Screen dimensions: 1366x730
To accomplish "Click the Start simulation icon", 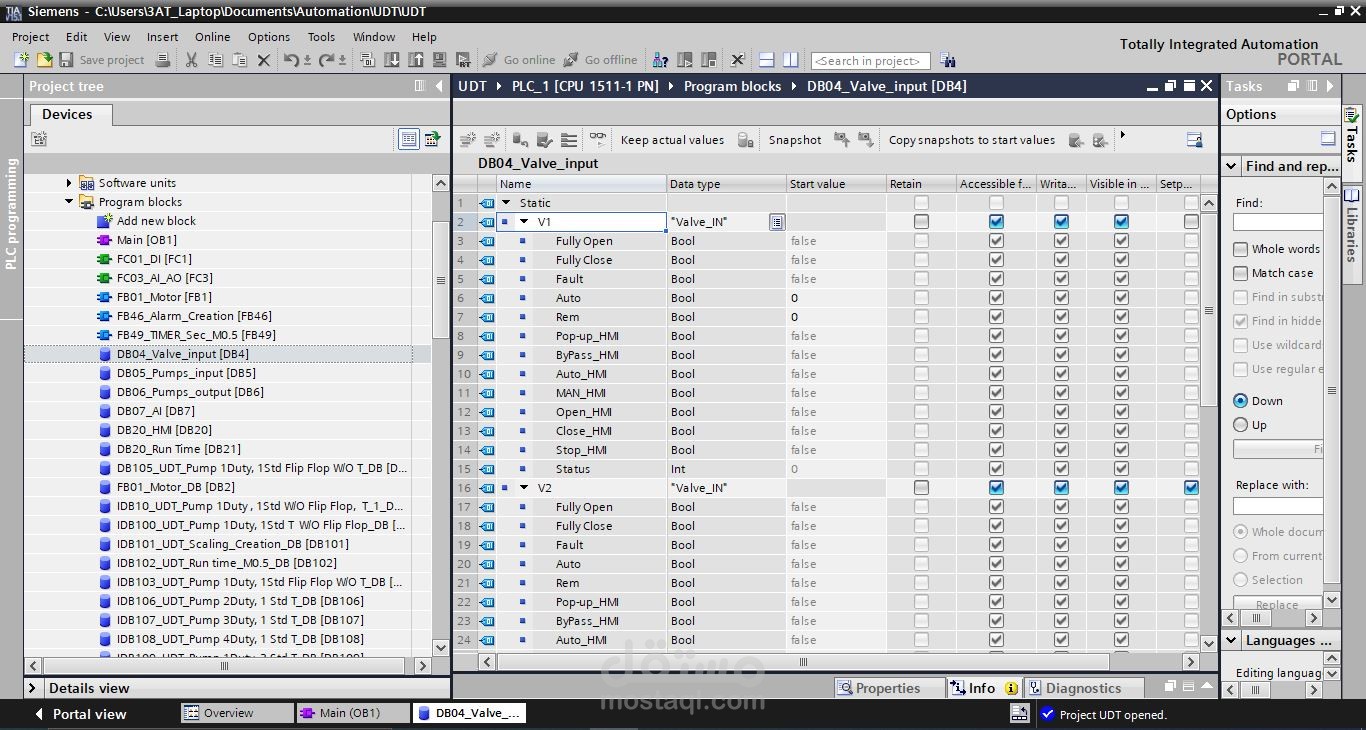I will pos(439,60).
